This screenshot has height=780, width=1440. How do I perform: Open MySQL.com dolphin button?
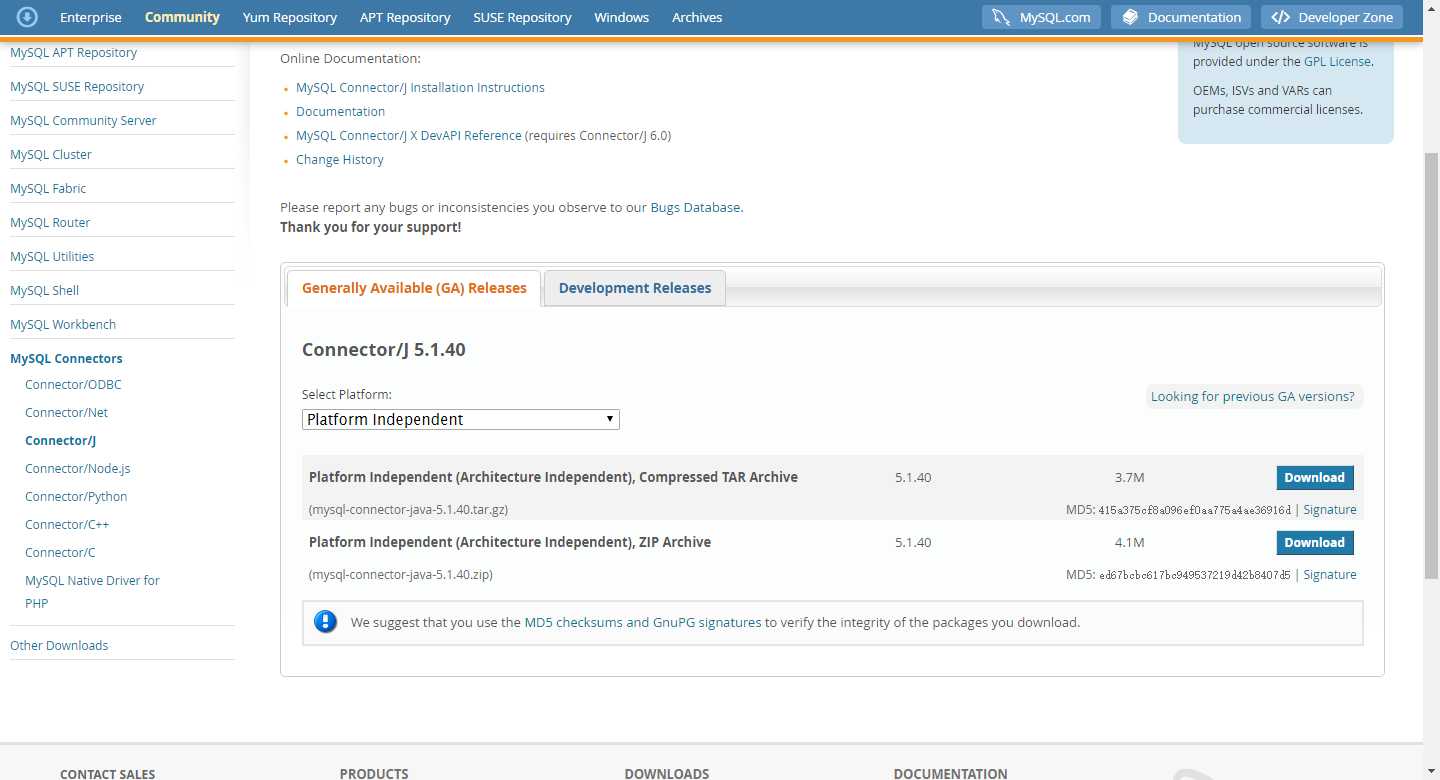[1041, 17]
